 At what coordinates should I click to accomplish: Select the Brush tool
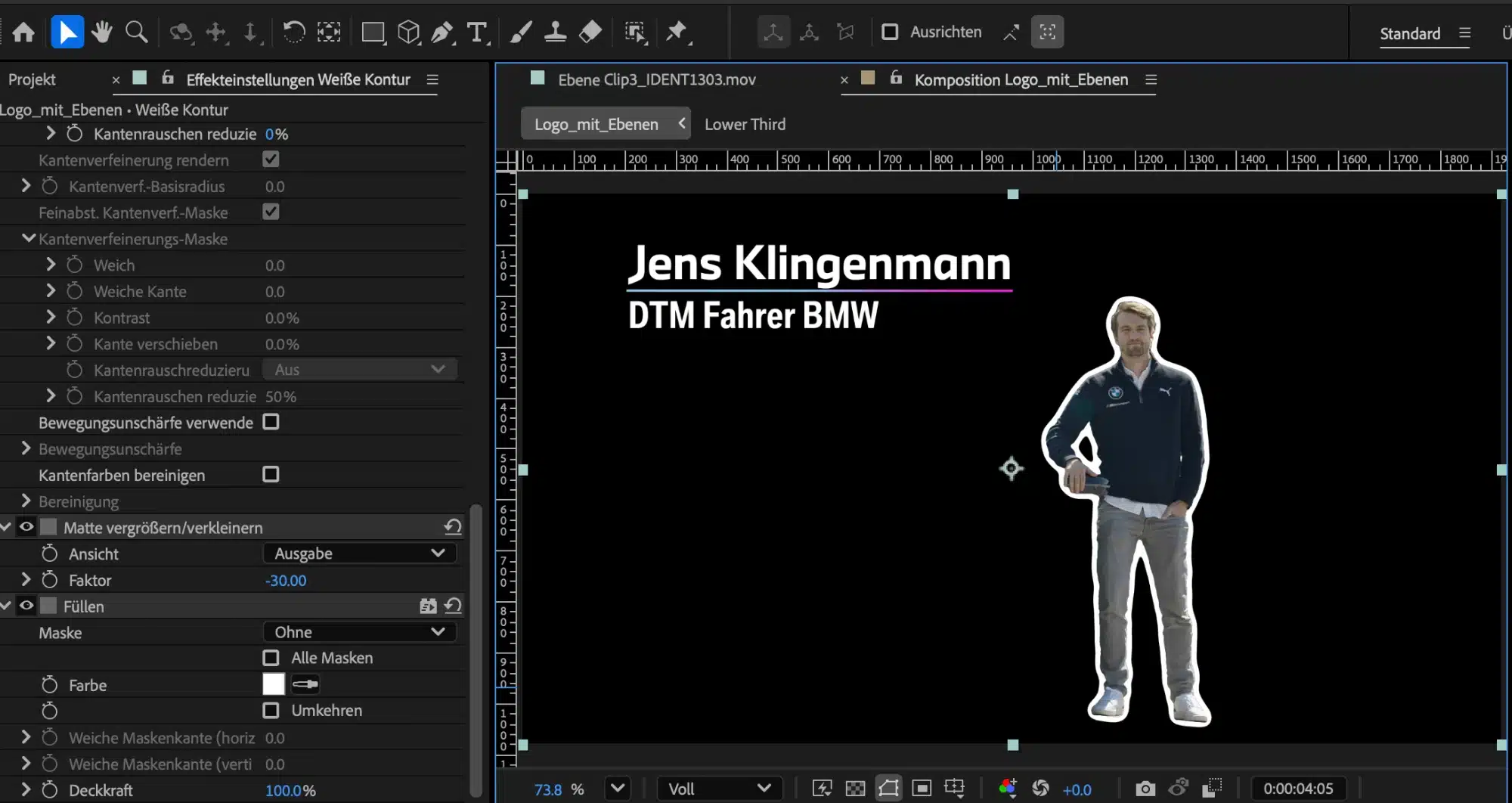pos(521,32)
